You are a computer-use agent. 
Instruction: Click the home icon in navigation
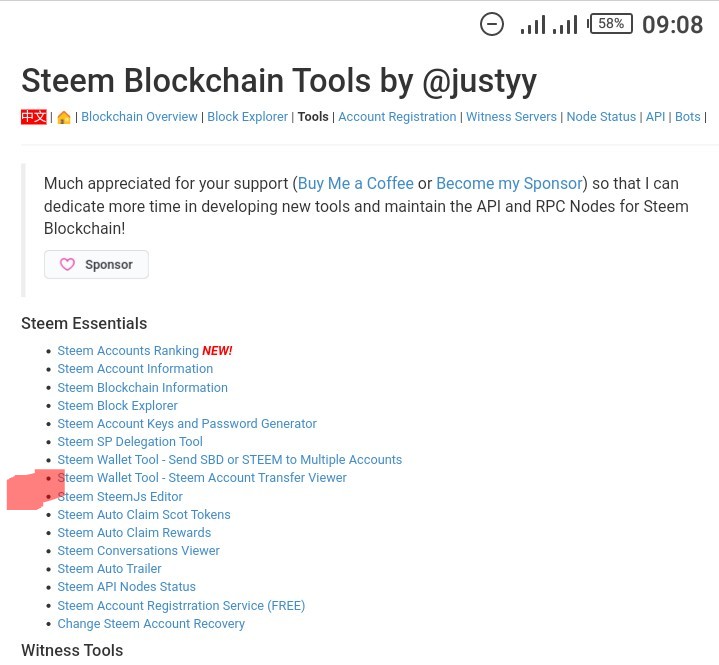pos(64,117)
